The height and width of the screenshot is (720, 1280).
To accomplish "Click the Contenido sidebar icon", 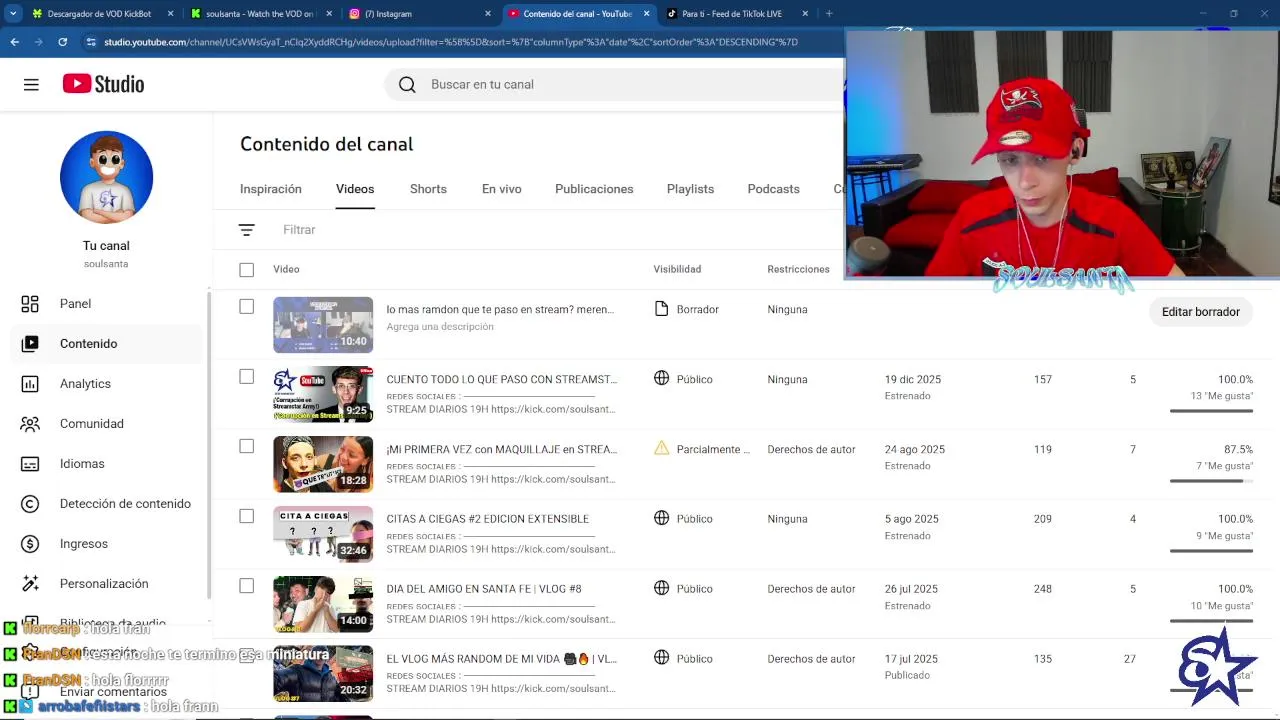I will tap(30, 344).
